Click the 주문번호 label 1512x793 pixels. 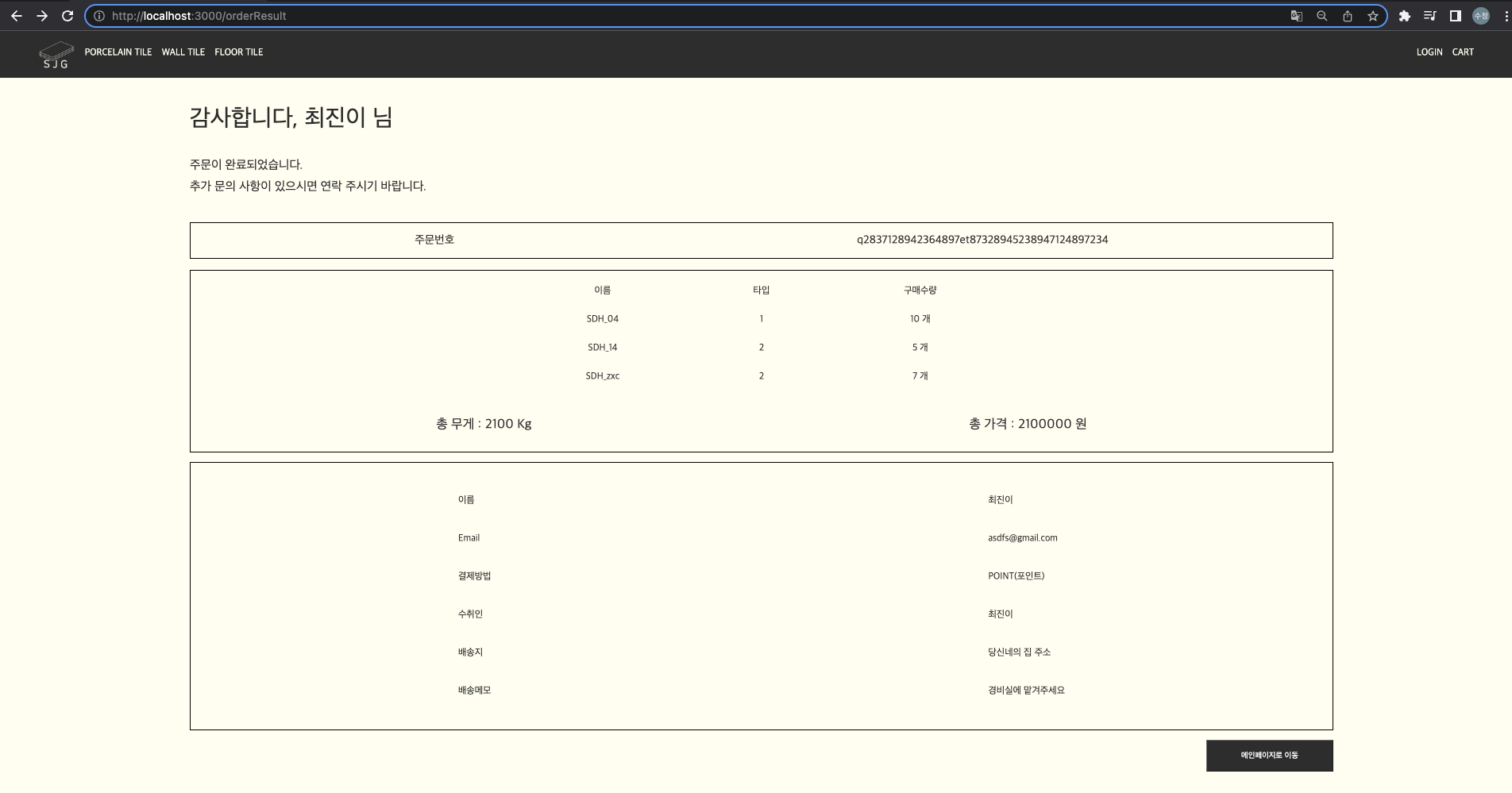(434, 240)
